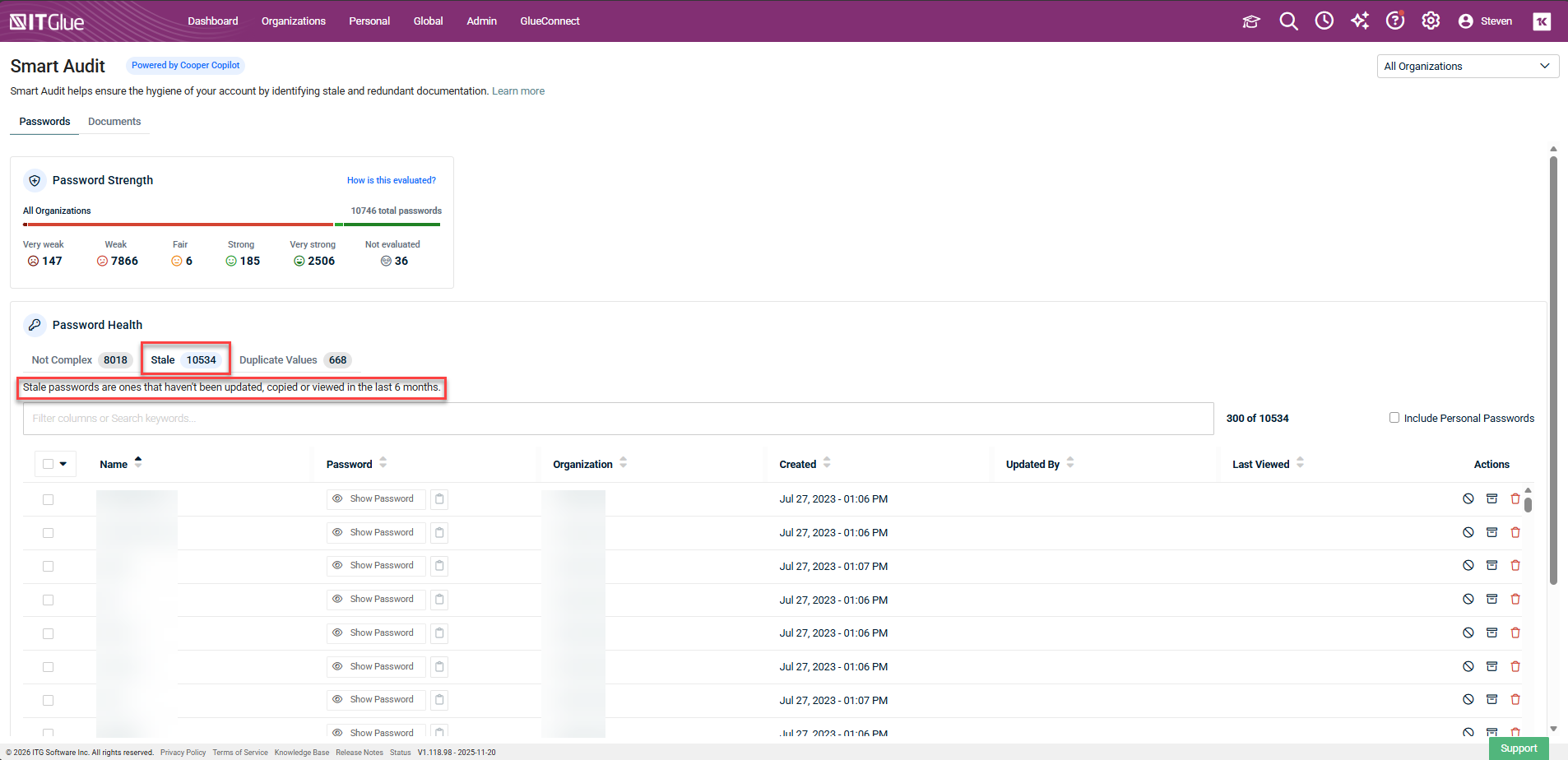This screenshot has width=1568, height=760.
Task: Enable Include Personal Passwords checkbox
Action: click(1394, 418)
